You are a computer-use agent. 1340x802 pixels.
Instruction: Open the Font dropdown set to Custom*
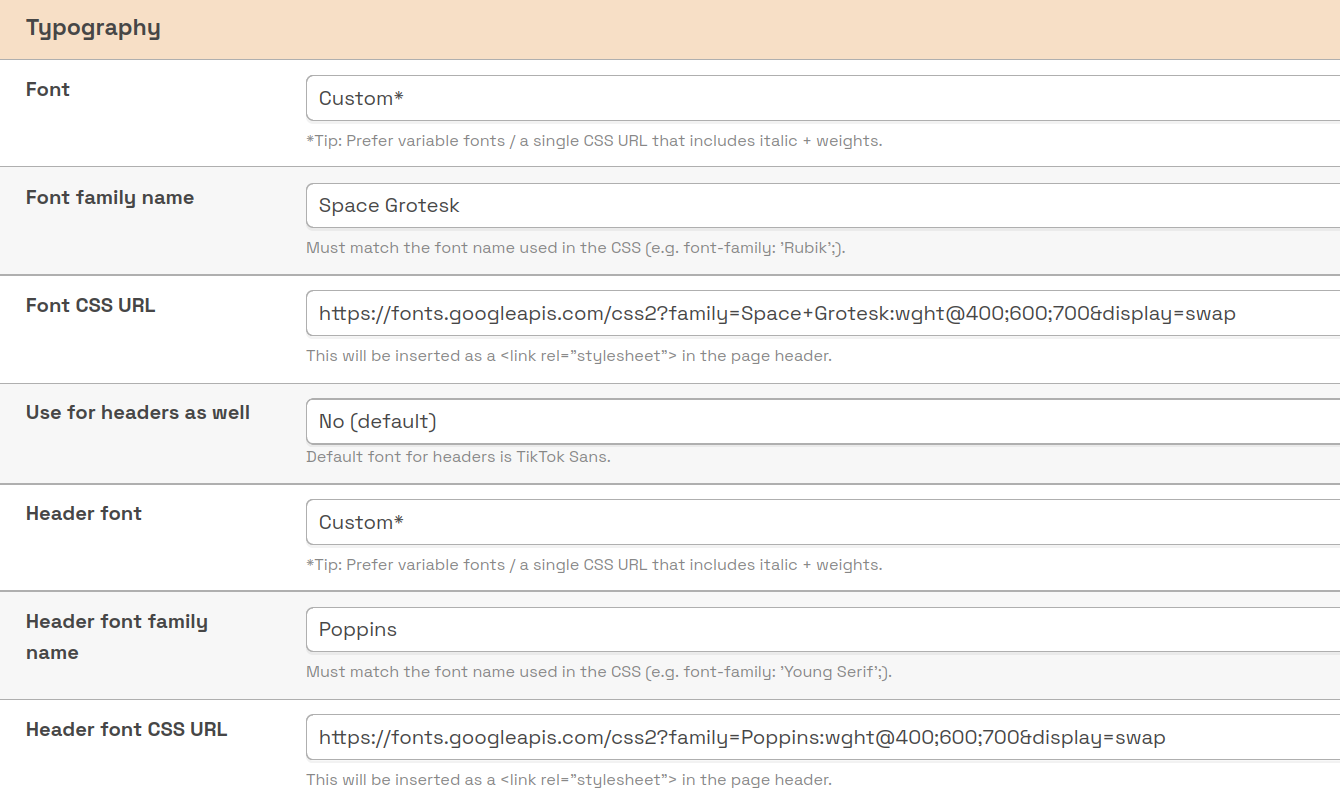pos(820,98)
